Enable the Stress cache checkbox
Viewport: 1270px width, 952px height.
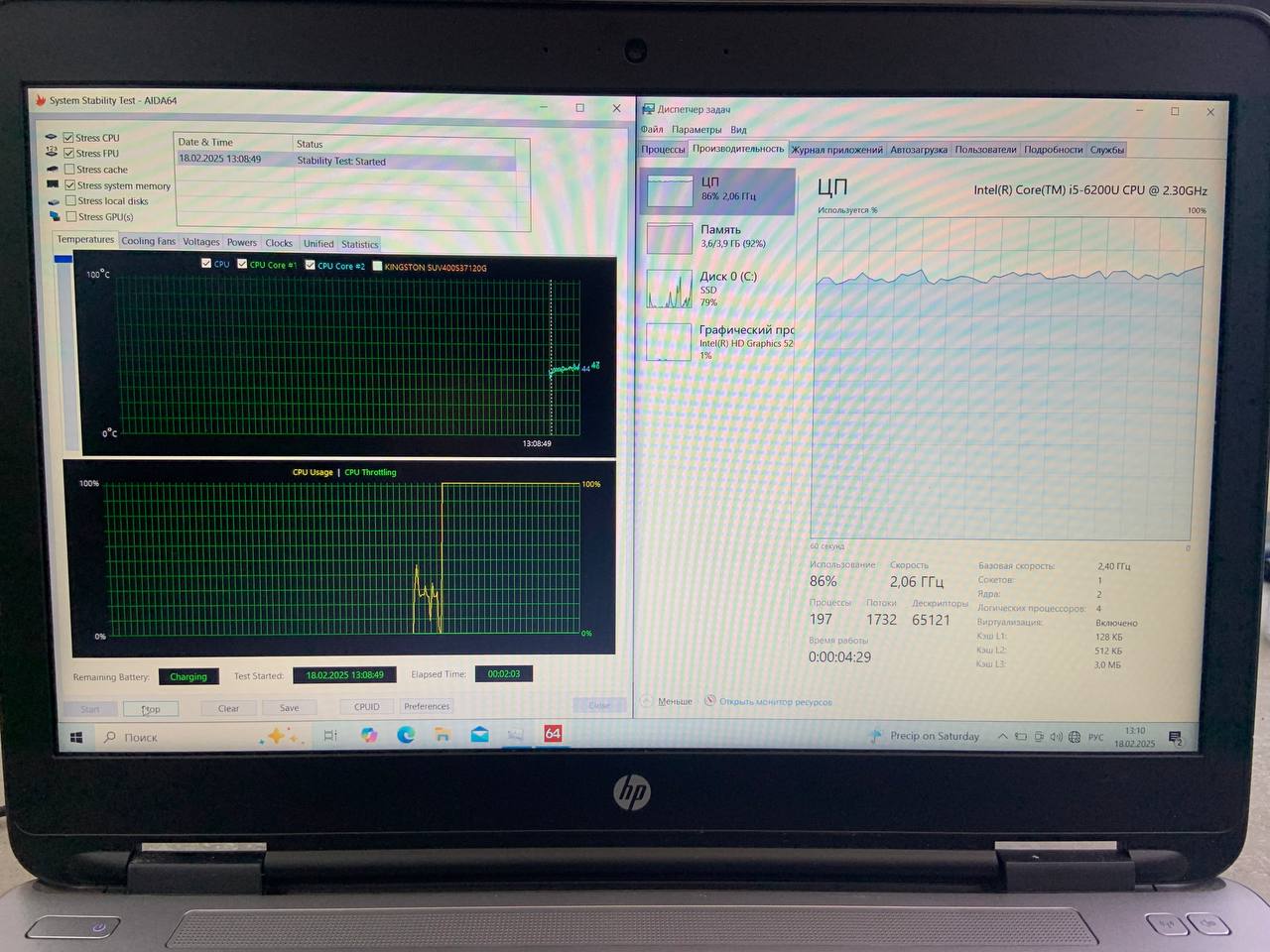pyautogui.click(x=69, y=169)
